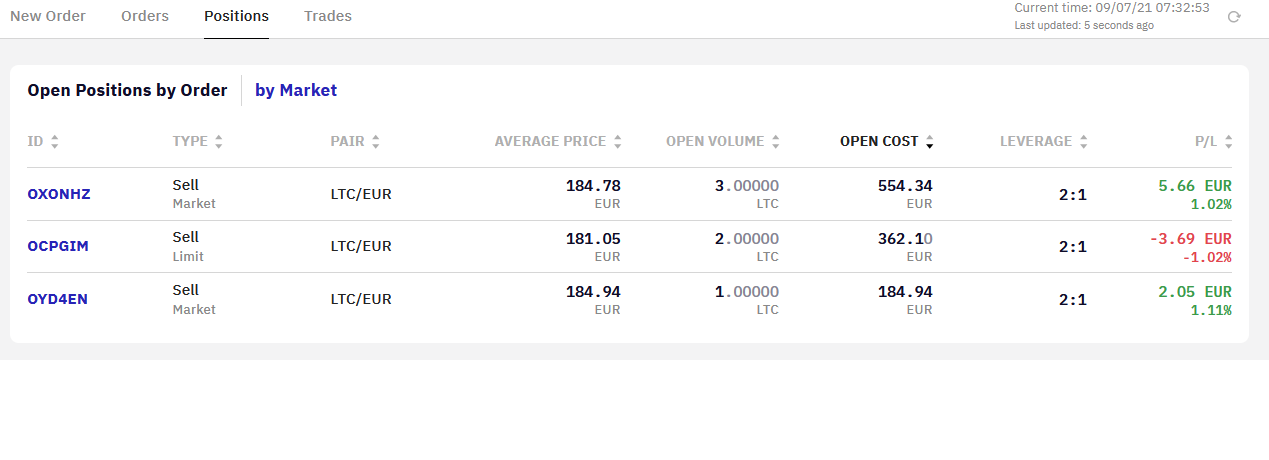Sort by TYPE column arrows
Viewport: 1269px width, 460px height.
click(x=218, y=142)
